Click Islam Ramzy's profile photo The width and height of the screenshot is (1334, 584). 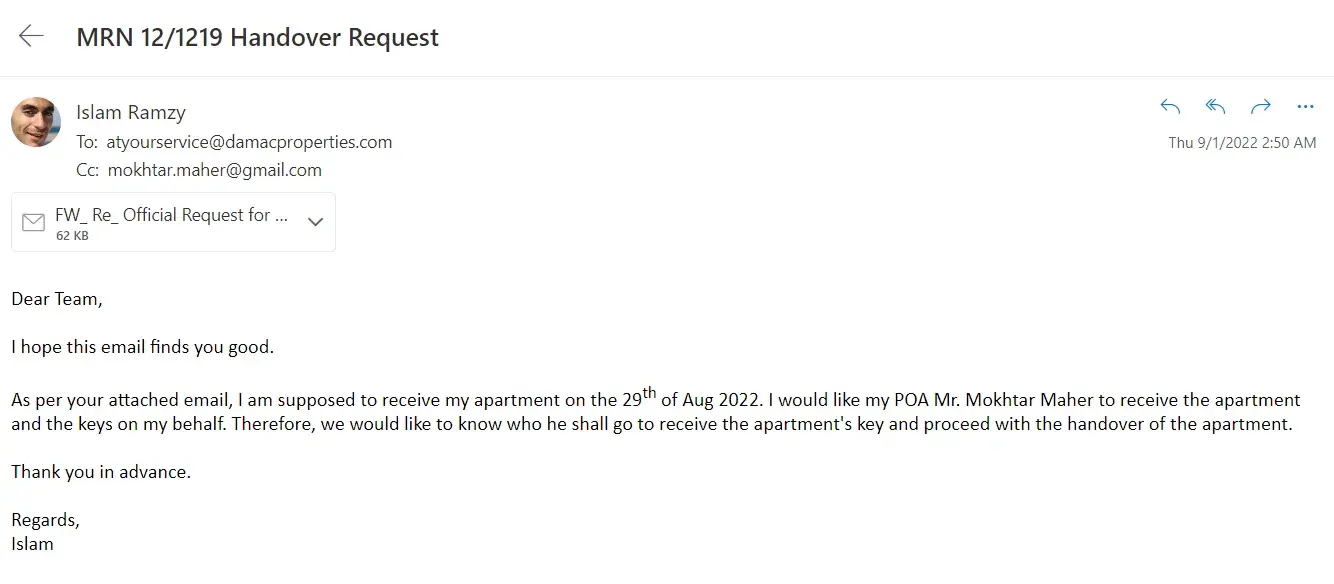[36, 122]
